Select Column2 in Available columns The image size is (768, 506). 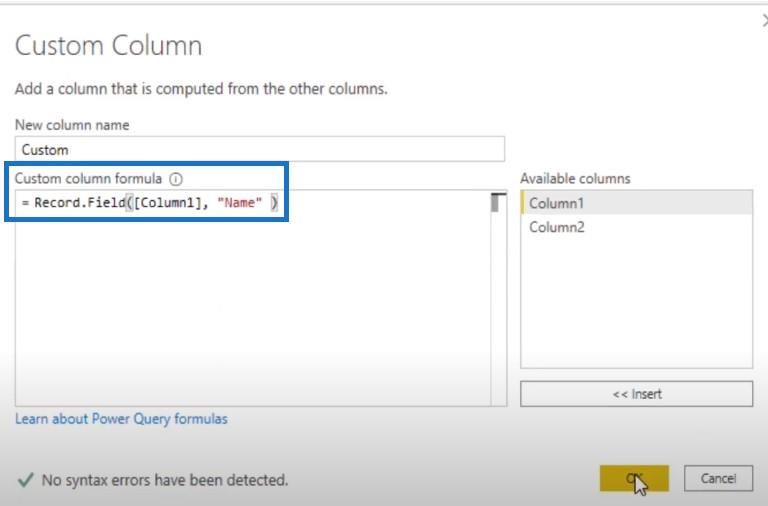(x=636, y=227)
